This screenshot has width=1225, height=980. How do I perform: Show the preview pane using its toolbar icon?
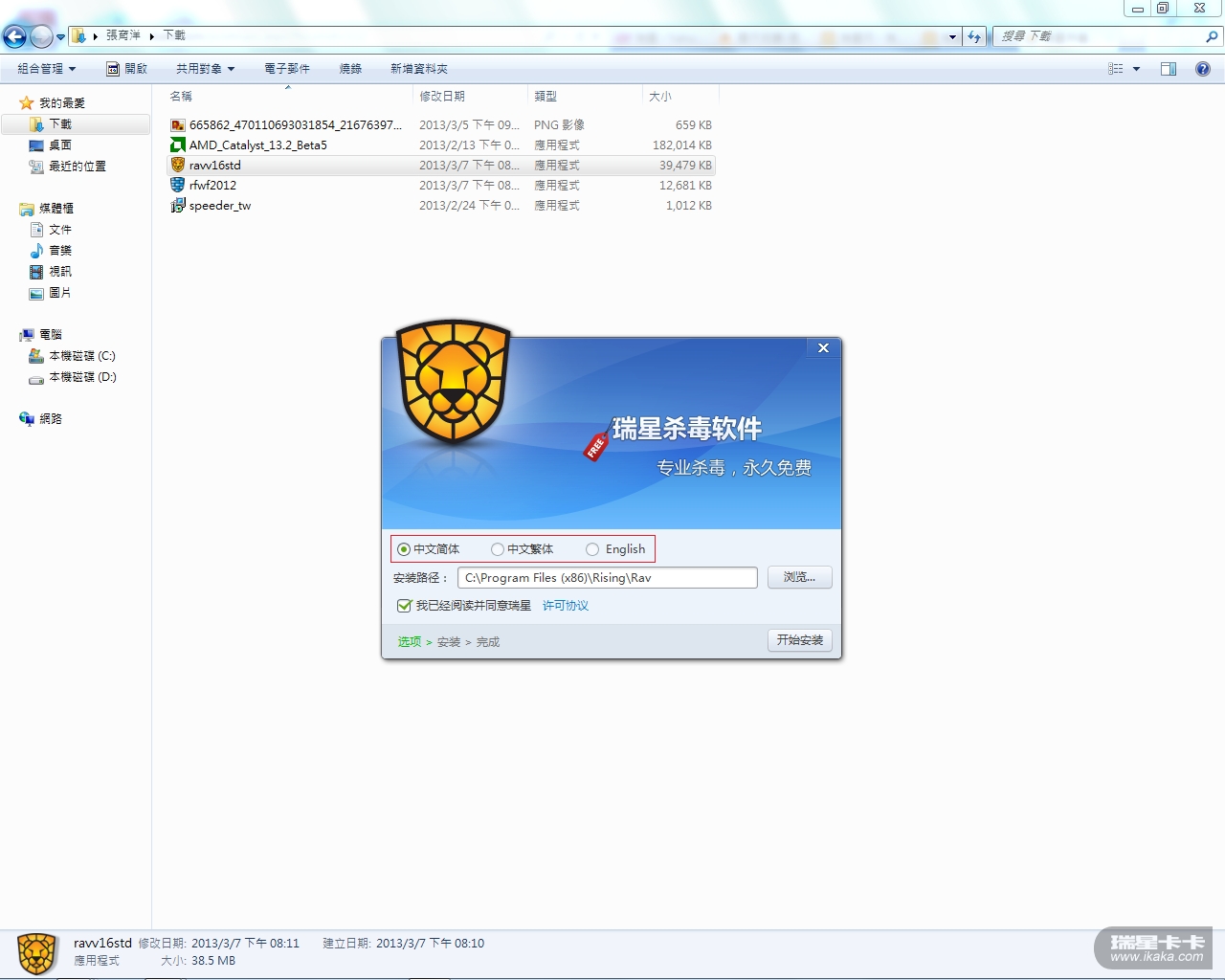click(1169, 69)
